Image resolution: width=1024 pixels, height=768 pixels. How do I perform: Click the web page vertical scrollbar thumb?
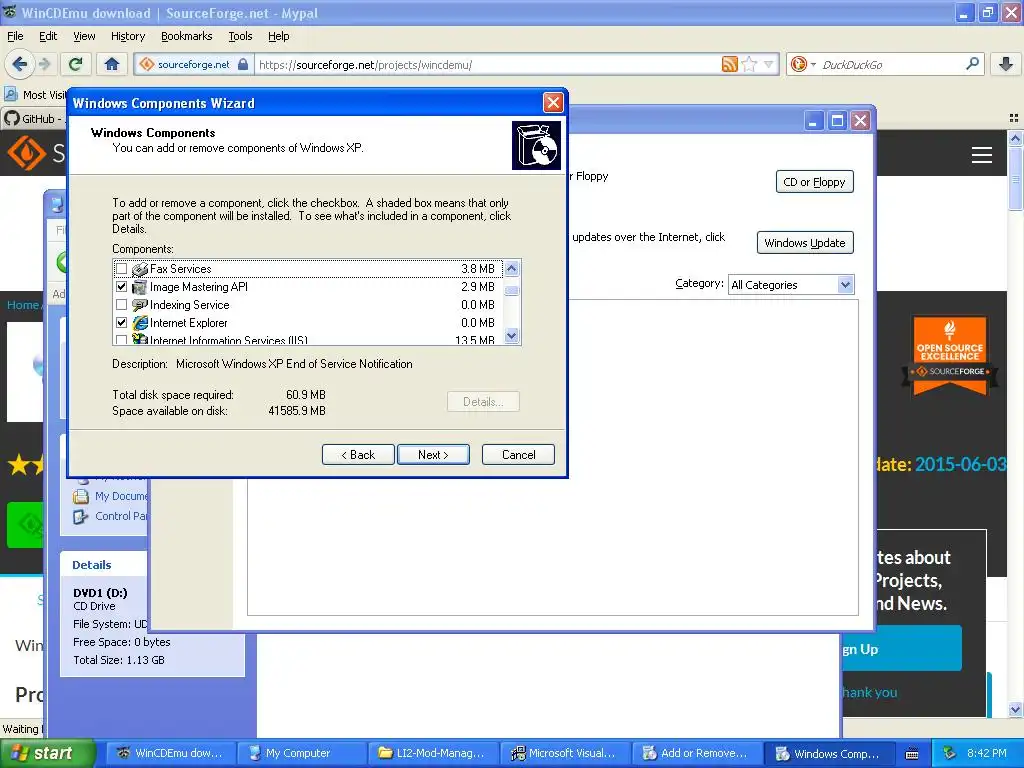(x=1015, y=178)
